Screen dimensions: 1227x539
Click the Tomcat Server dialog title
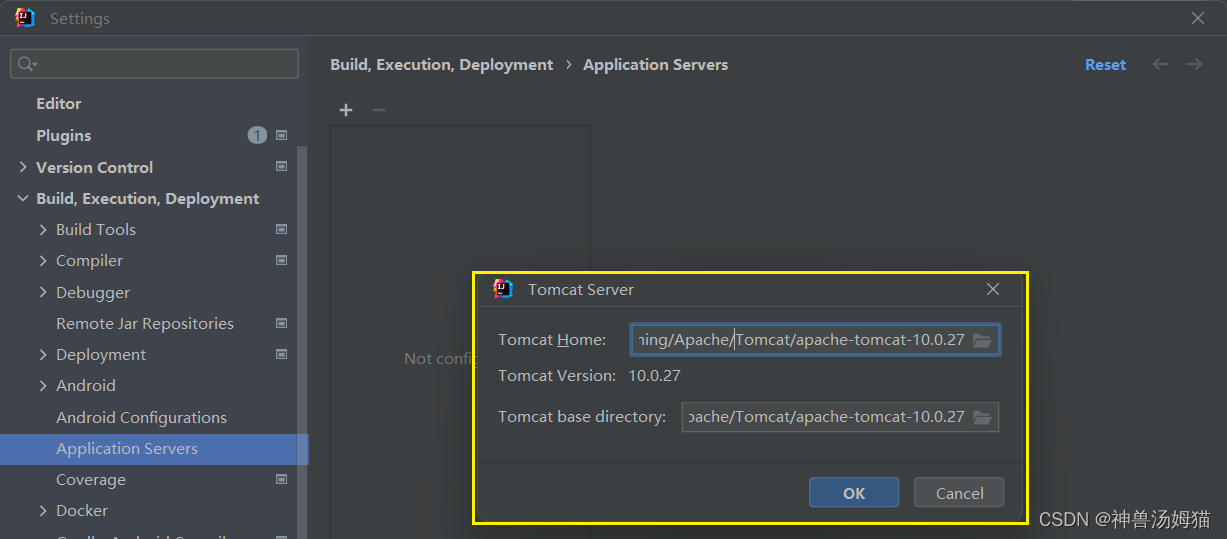(x=581, y=289)
